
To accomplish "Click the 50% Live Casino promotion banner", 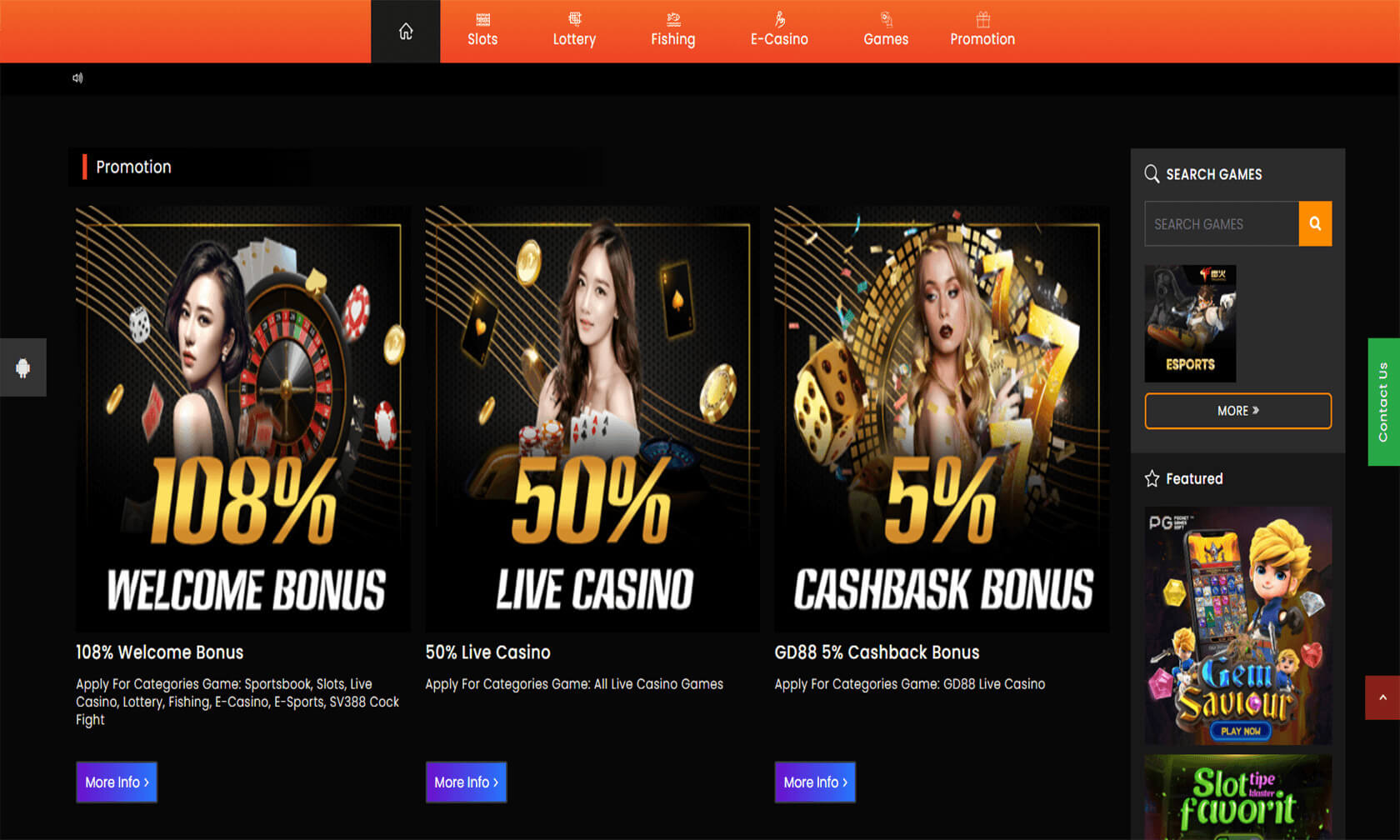I will tap(592, 419).
